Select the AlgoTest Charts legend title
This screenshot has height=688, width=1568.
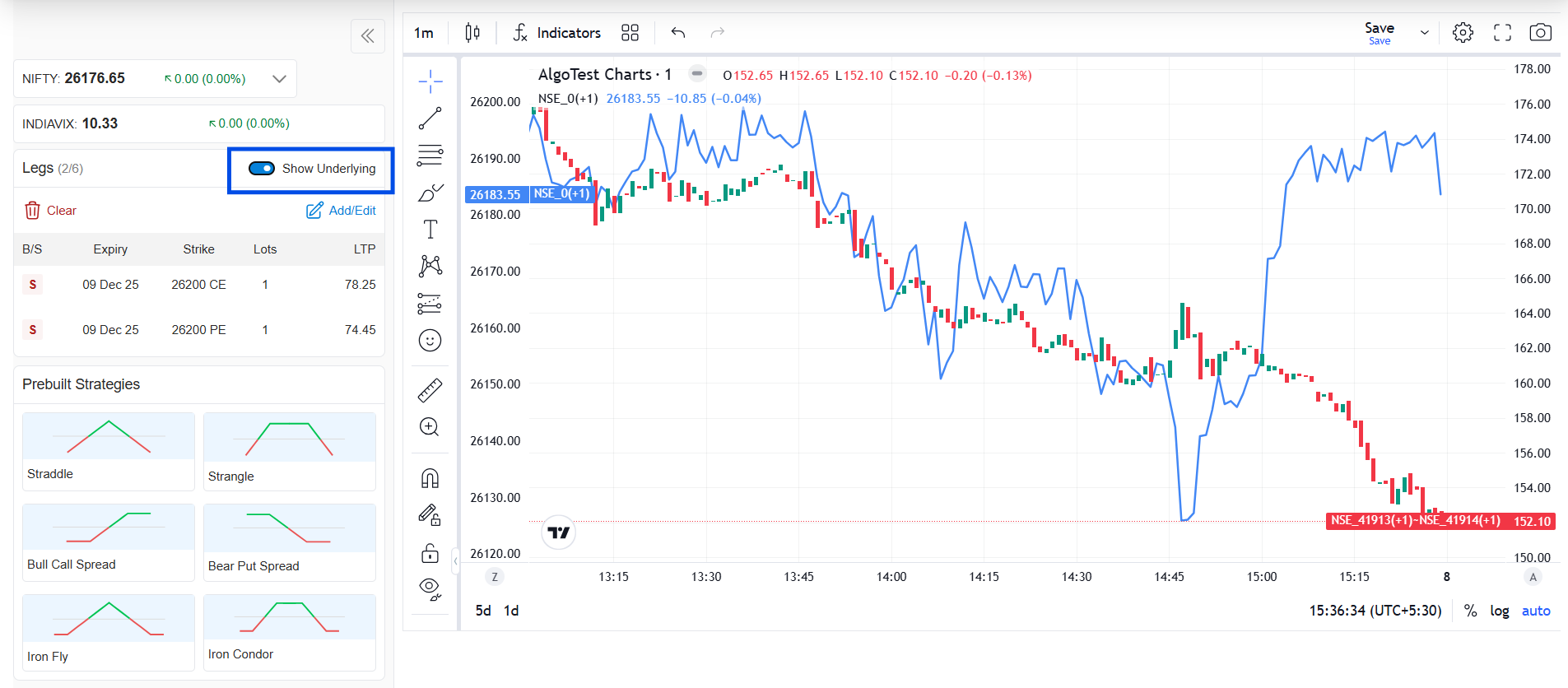click(x=604, y=74)
